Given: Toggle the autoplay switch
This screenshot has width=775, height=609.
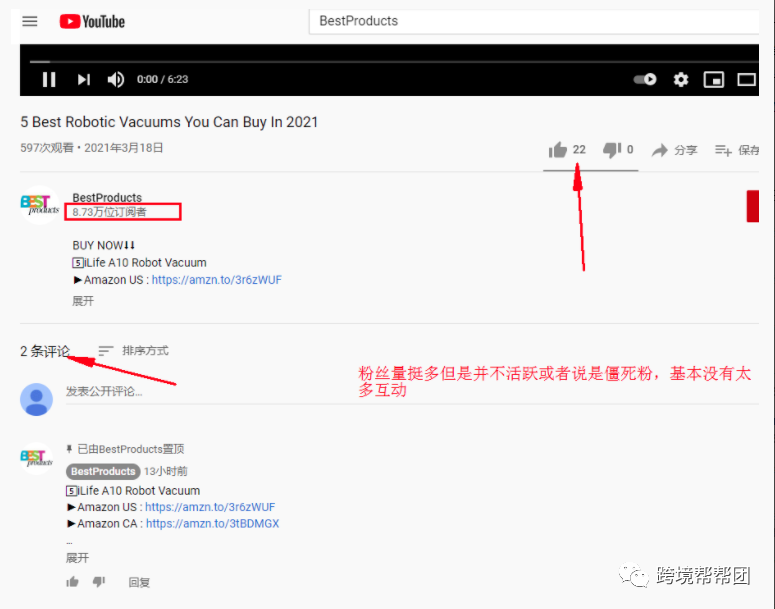Looking at the screenshot, I should coord(645,79).
